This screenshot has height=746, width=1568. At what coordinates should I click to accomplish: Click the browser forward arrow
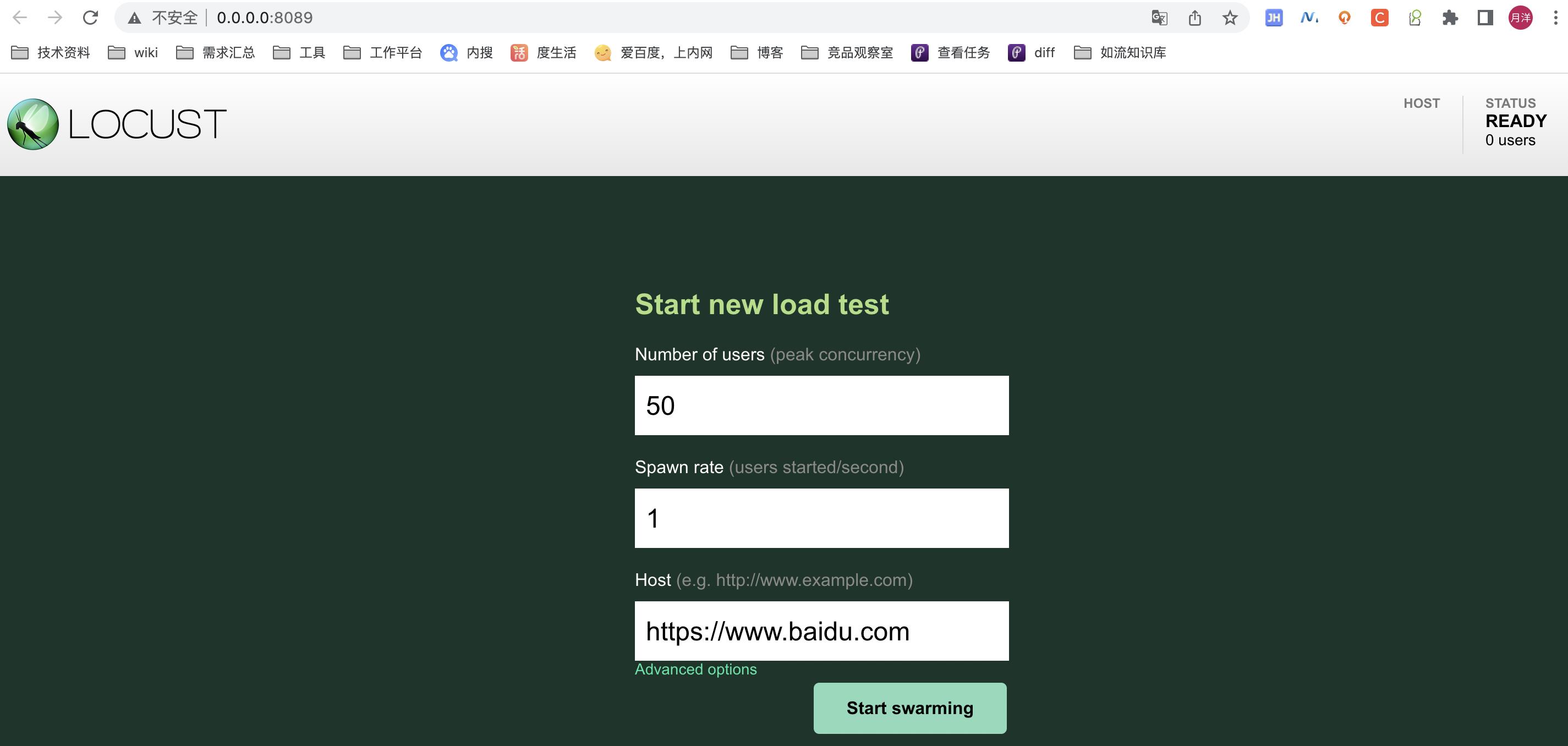56,18
